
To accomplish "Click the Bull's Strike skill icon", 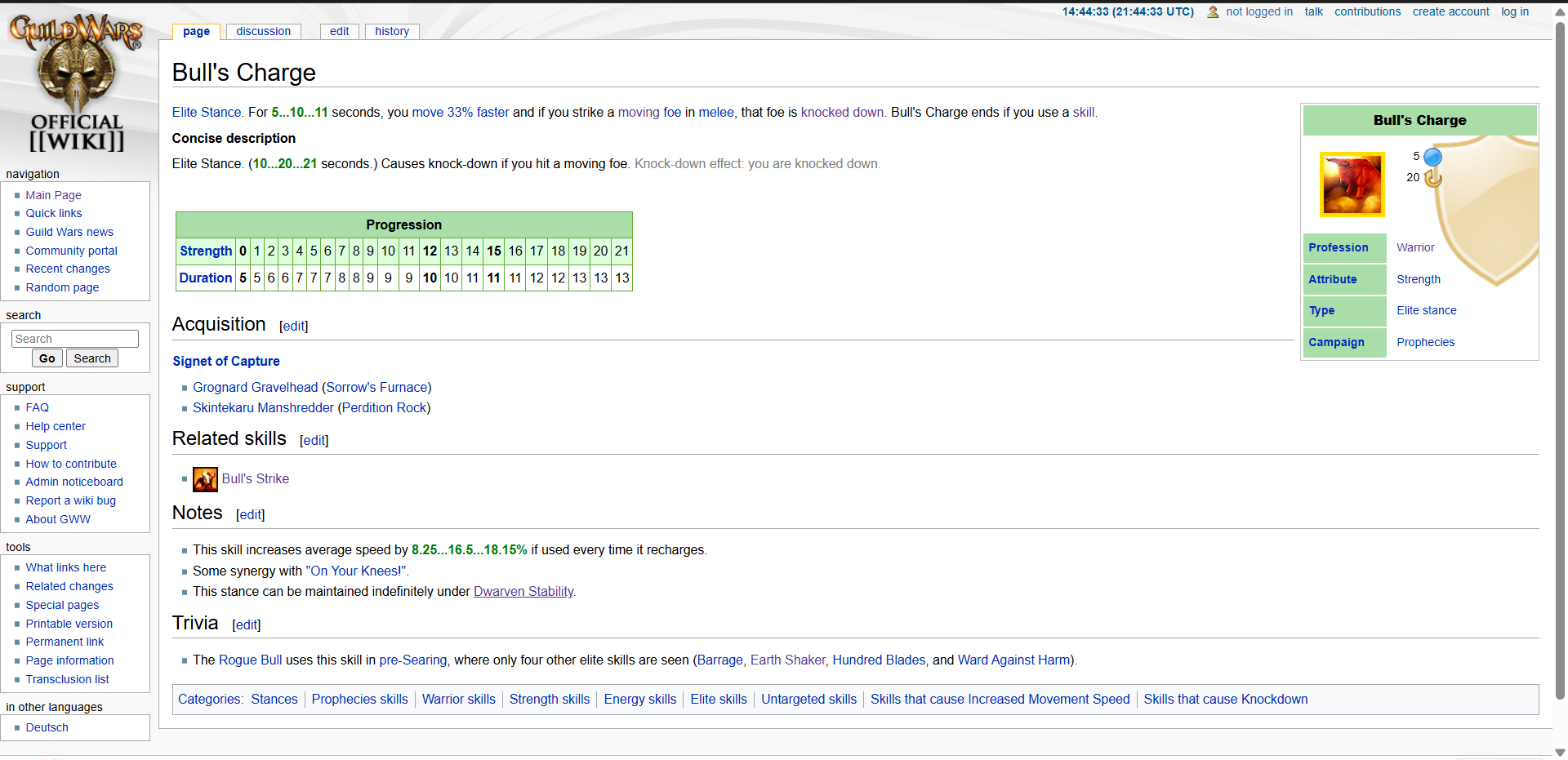I will coord(205,479).
